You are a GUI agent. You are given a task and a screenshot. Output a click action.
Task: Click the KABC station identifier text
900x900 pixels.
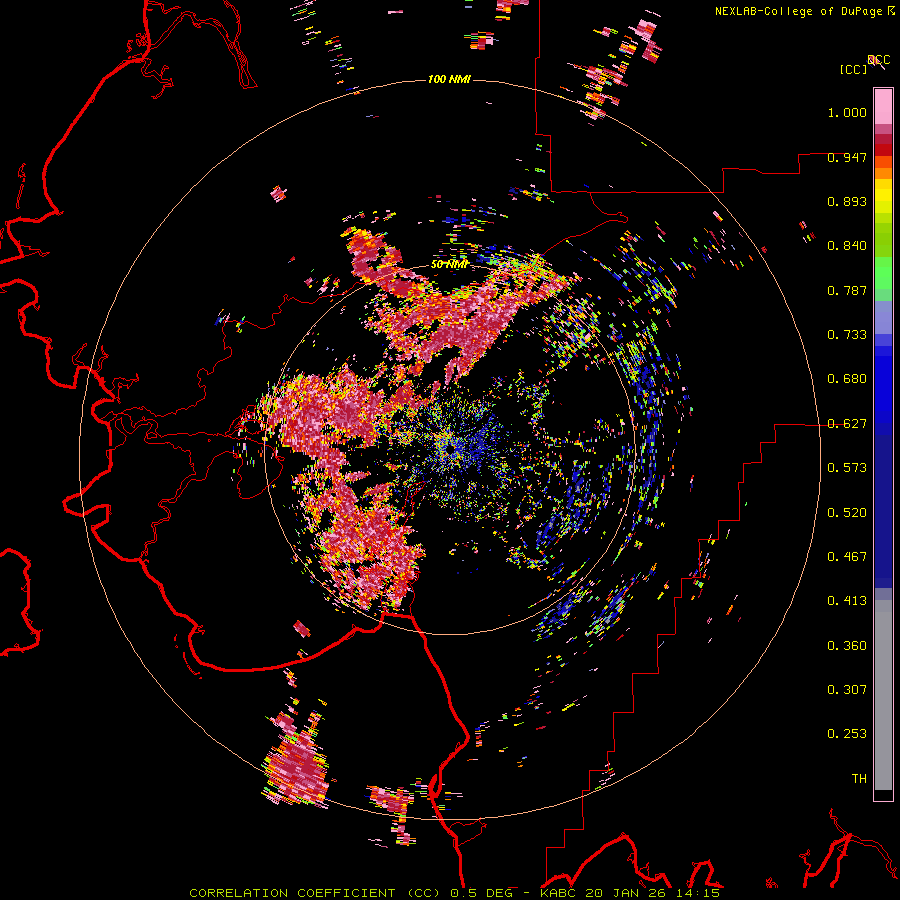coord(558,893)
